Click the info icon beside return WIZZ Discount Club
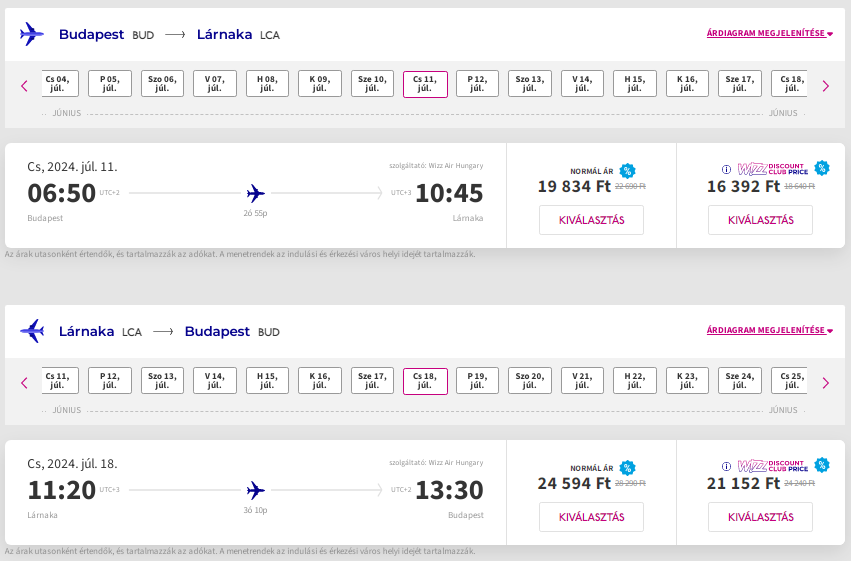 point(726,466)
